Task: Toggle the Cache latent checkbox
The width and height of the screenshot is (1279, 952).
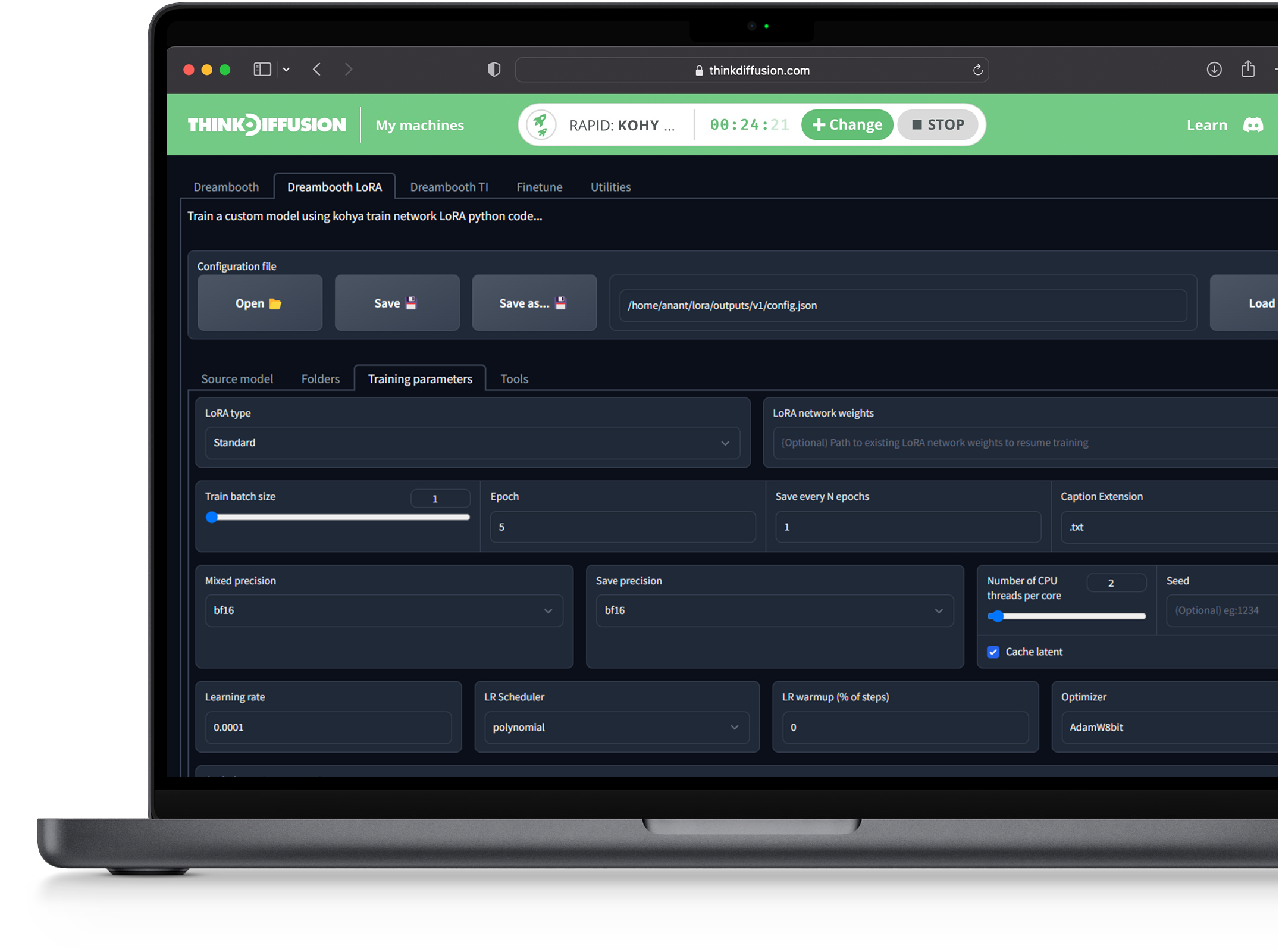Action: point(993,652)
